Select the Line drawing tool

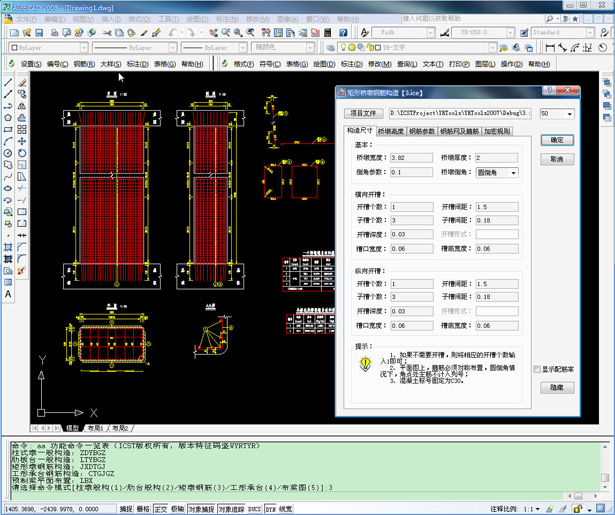coord(8,82)
